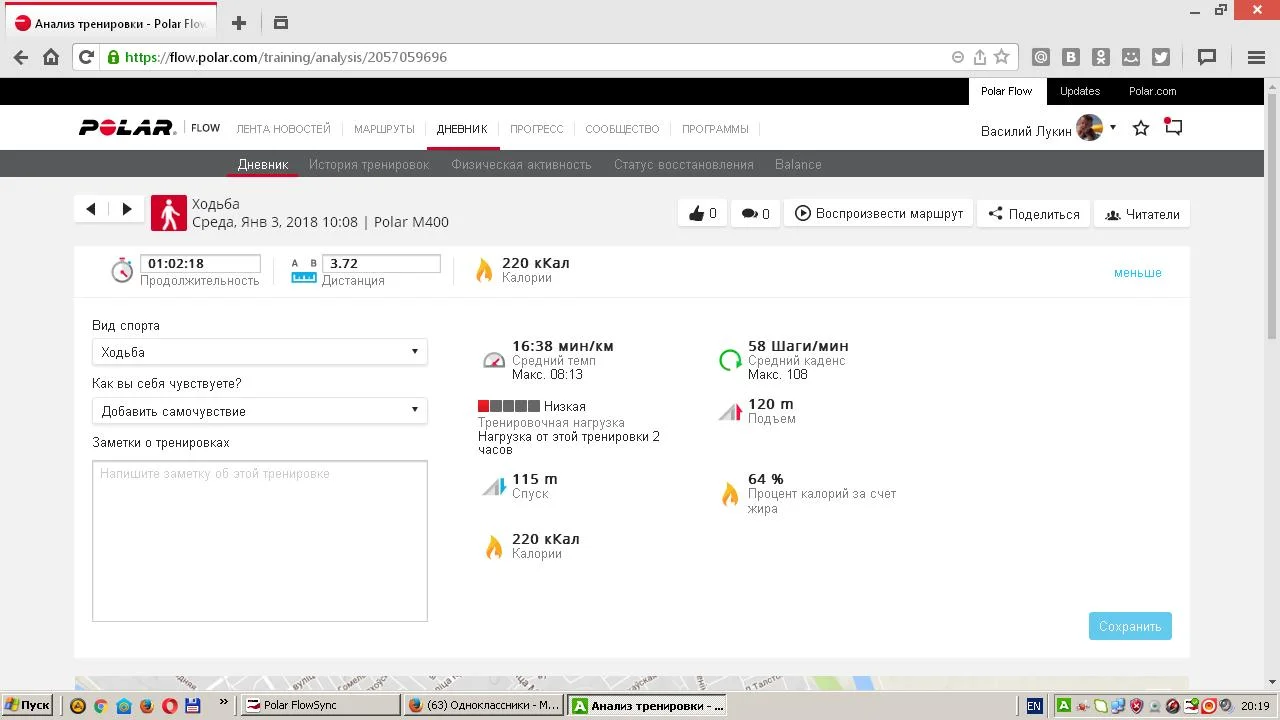Open Читатели followers button

point(1142,213)
